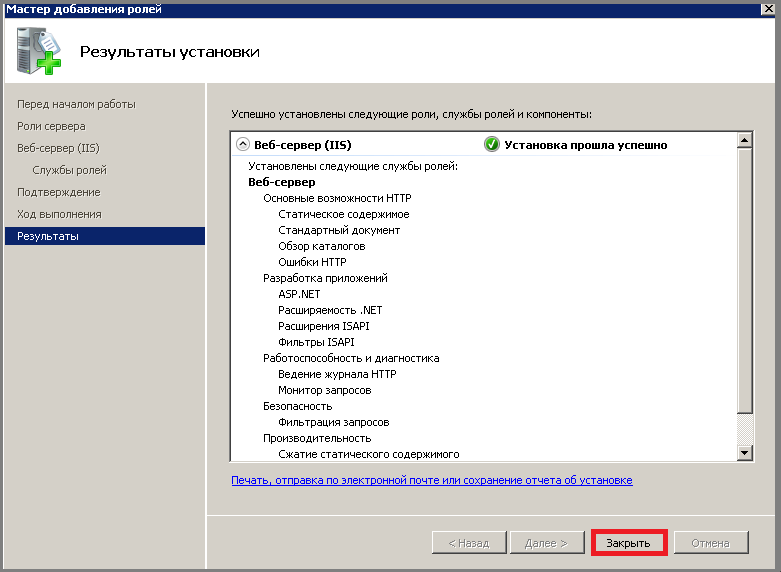Click Статическое содержимое entry
Viewport: 781px width, 572px height.
(x=344, y=214)
